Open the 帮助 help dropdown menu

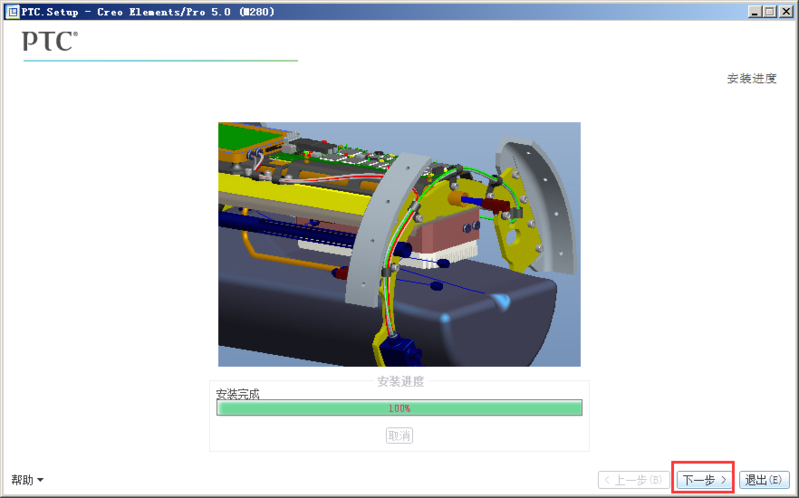point(27,480)
